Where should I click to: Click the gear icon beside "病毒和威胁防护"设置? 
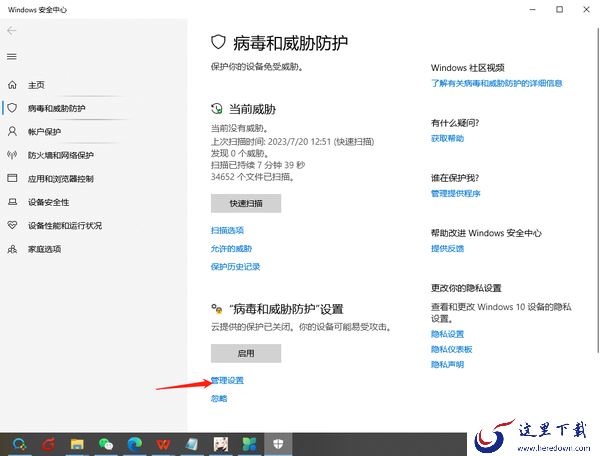tap(217, 308)
